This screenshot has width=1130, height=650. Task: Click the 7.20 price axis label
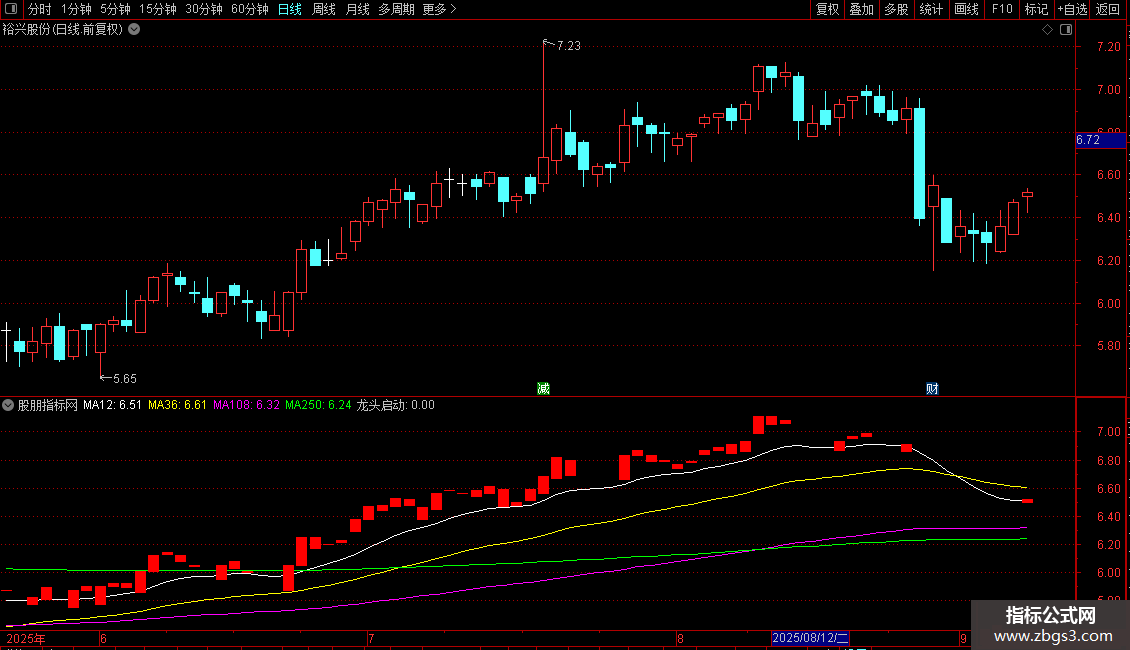(x=1108, y=47)
